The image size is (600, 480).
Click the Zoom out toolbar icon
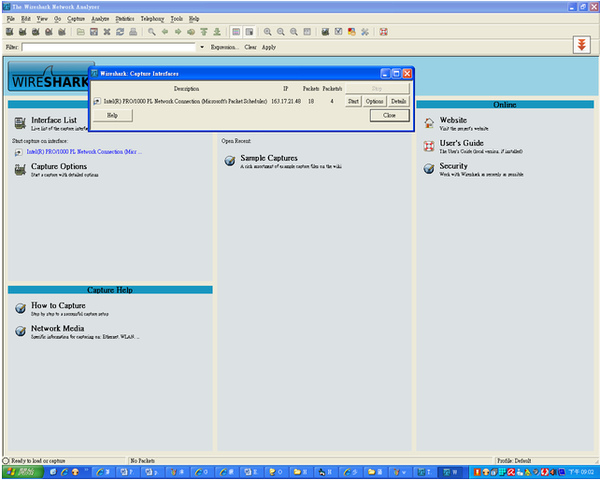click(x=280, y=32)
